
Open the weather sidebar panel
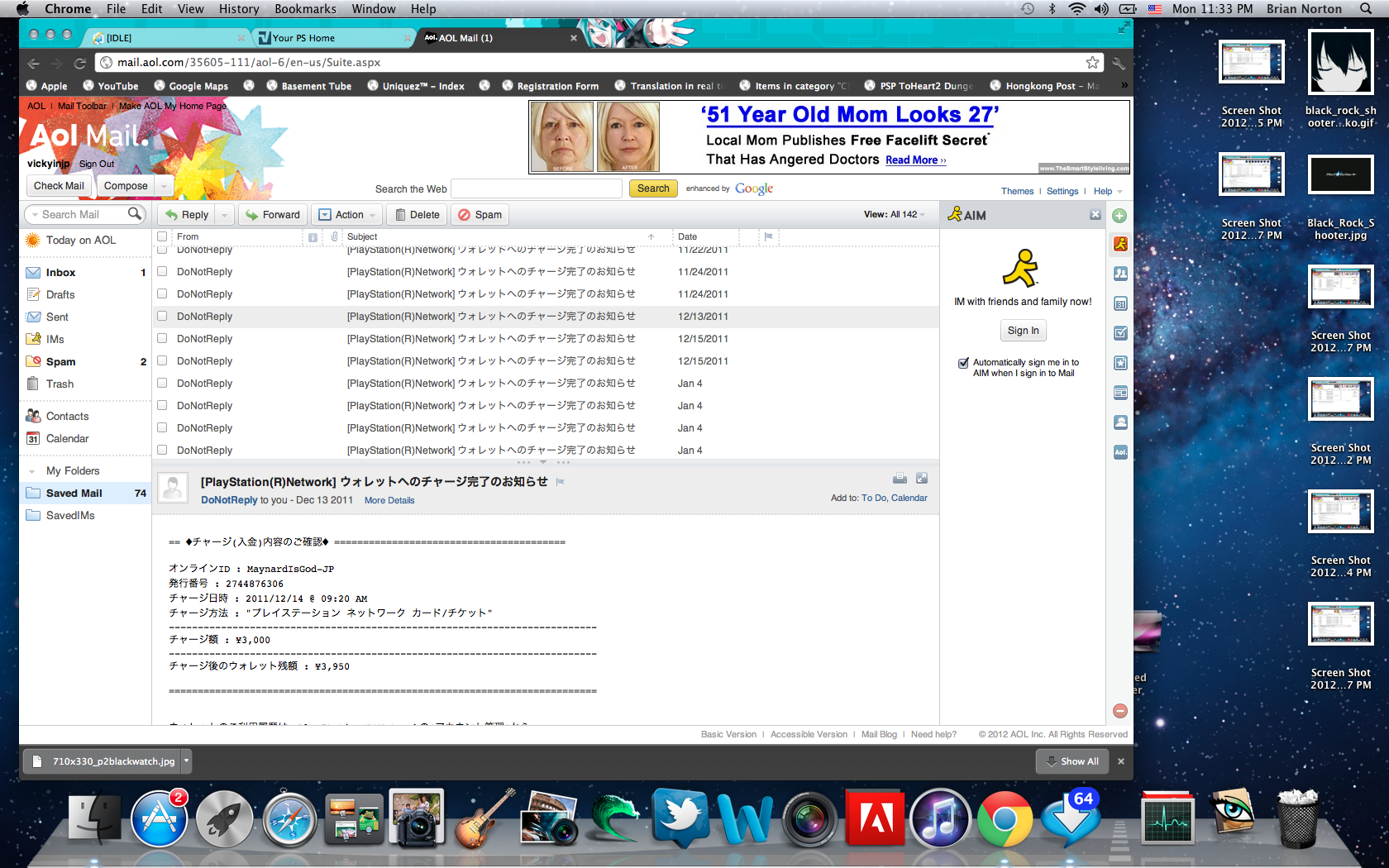1120,422
